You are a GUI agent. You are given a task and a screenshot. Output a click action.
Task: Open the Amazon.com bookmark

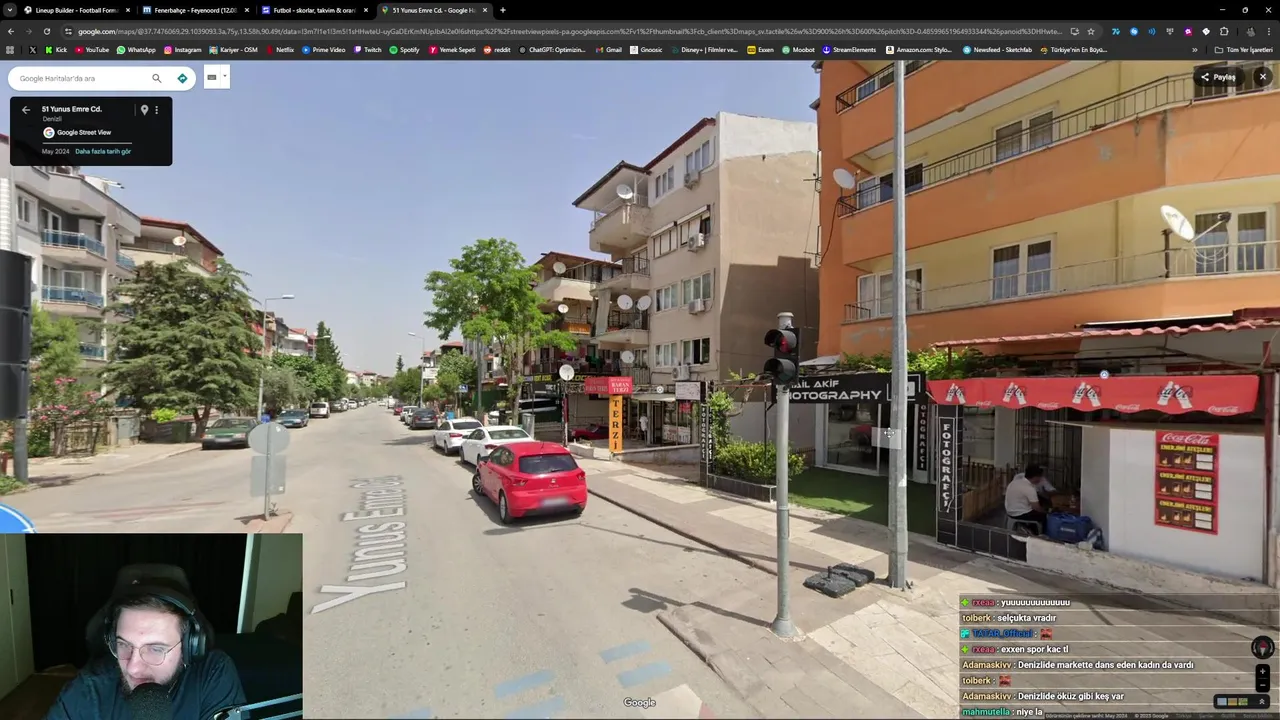coord(919,49)
